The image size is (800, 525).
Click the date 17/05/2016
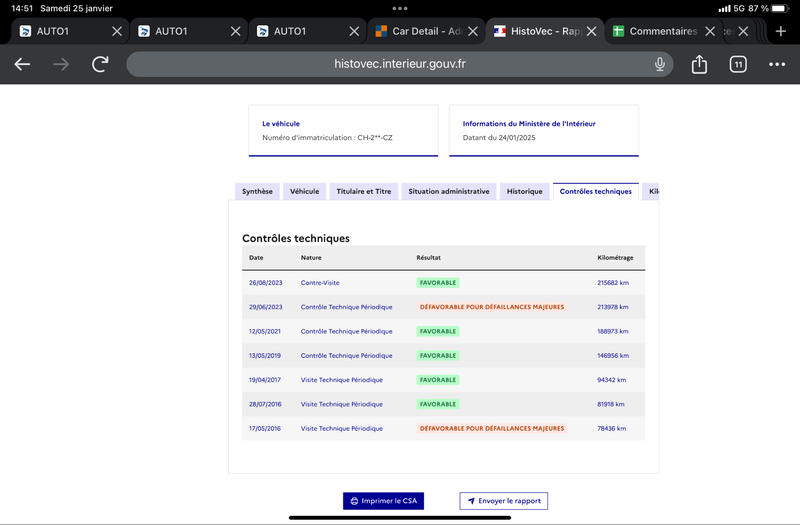point(265,429)
